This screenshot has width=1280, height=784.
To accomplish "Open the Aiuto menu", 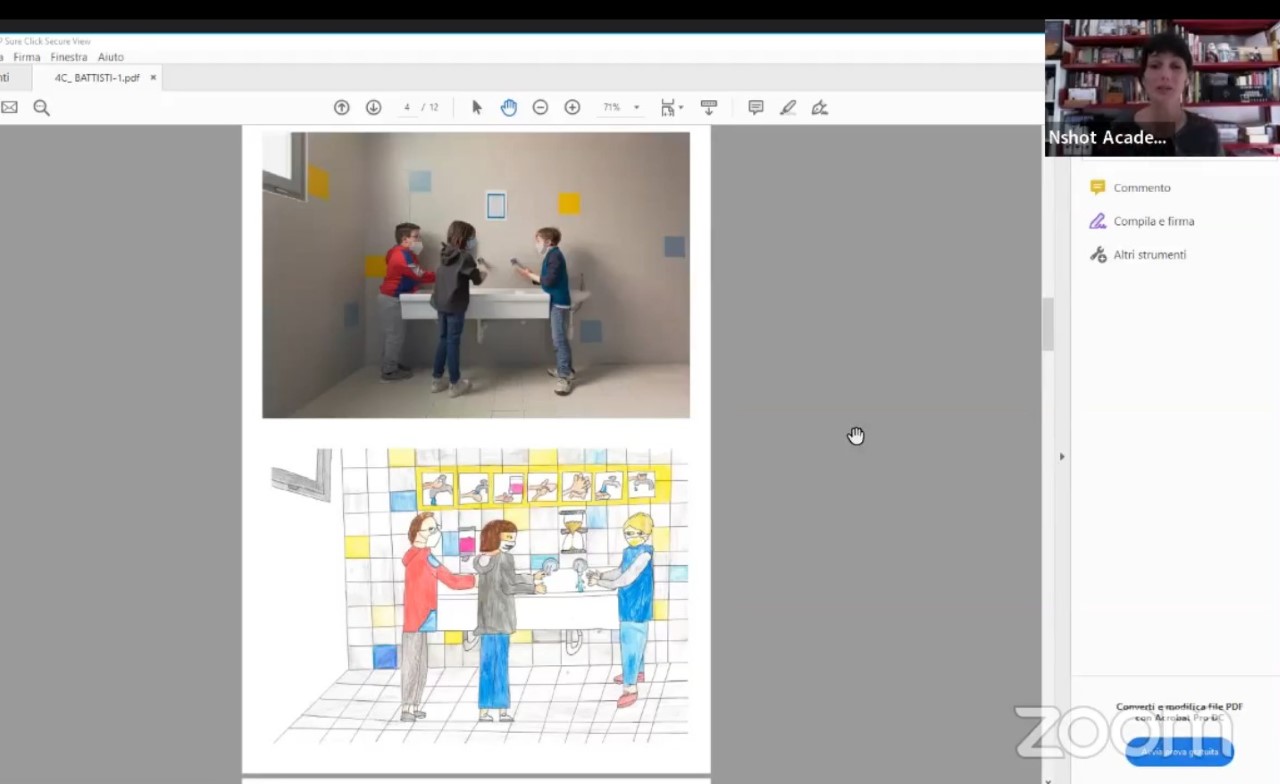I will point(111,57).
